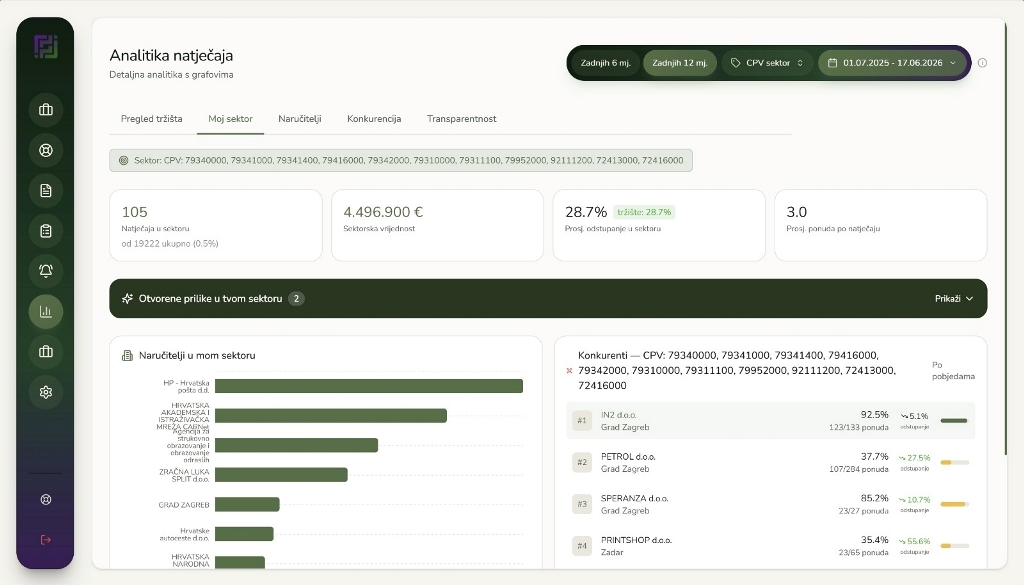This screenshot has height=585, width=1024.
Task: Open the first briefcase sidebar icon
Action: [x=46, y=110]
